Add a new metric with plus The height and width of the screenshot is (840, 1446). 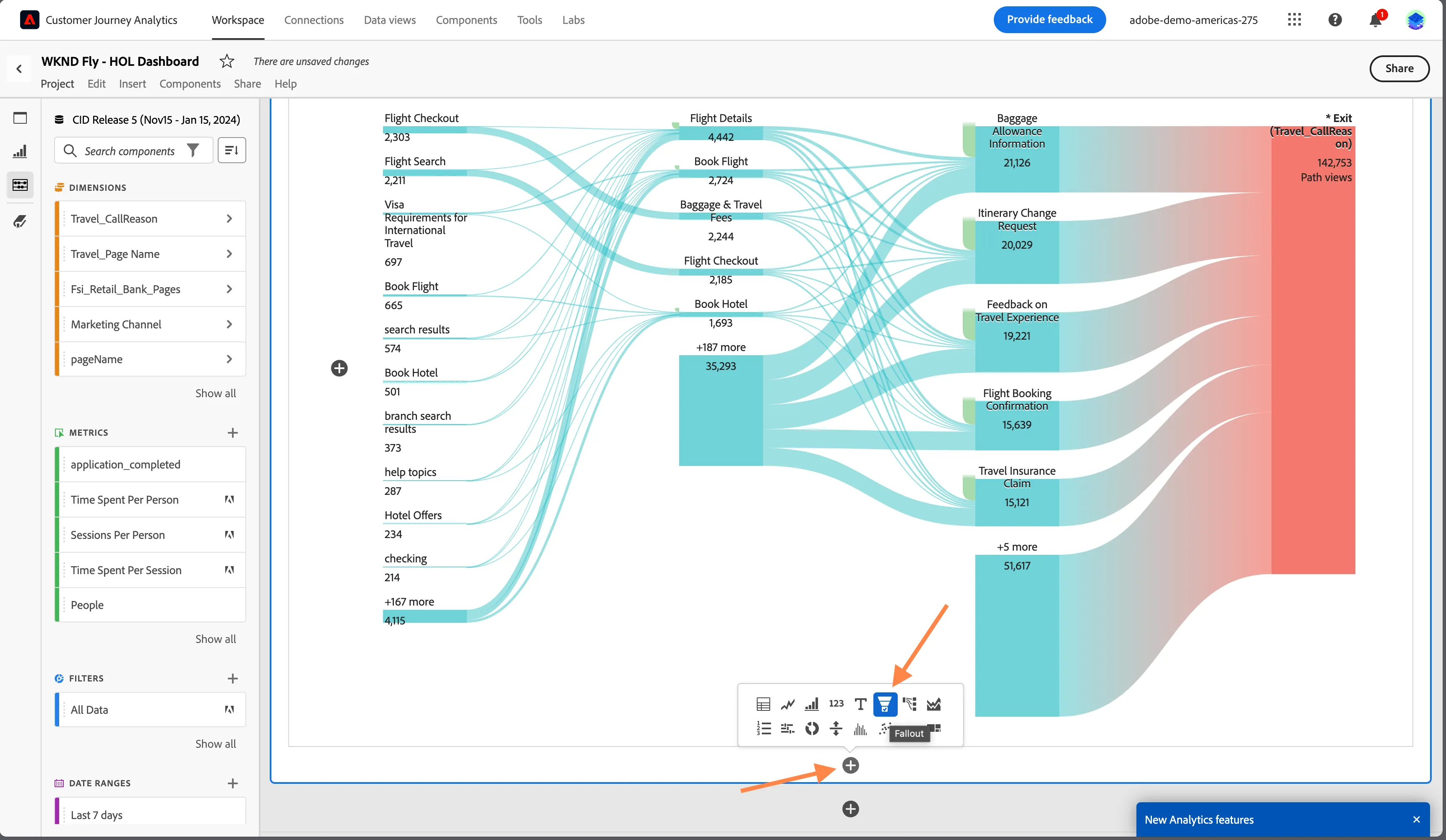232,433
